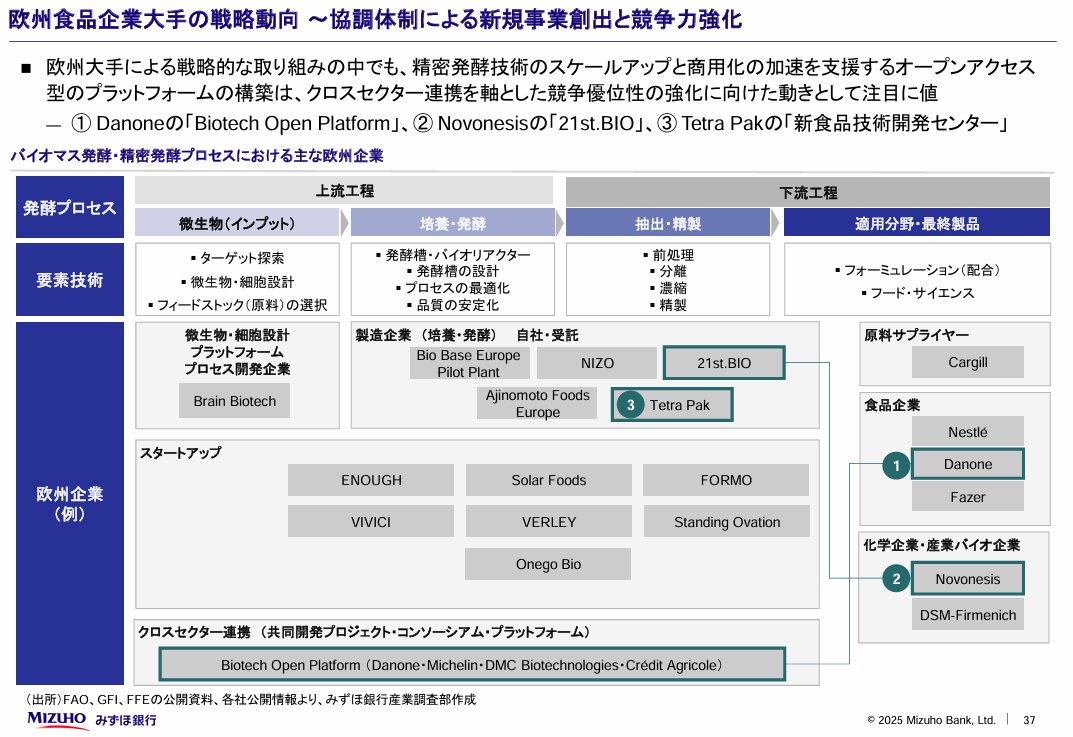1073x737 pixels.
Task: Click the Tetra Pak highlighted box
Action: 671,404
